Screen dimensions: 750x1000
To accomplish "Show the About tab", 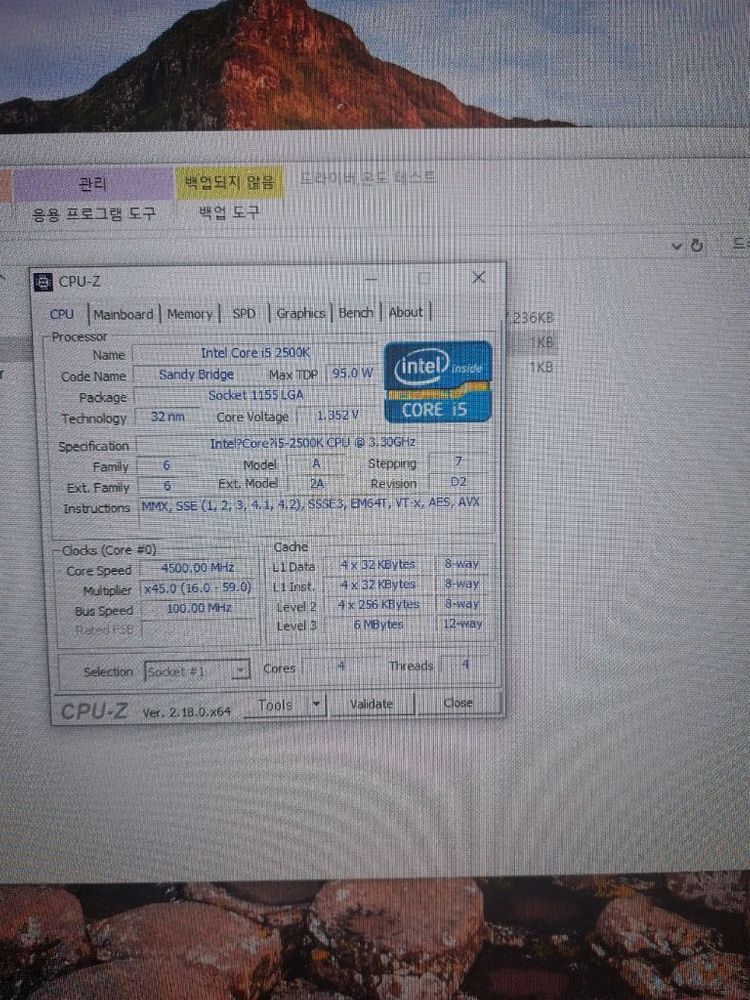I will pos(406,312).
